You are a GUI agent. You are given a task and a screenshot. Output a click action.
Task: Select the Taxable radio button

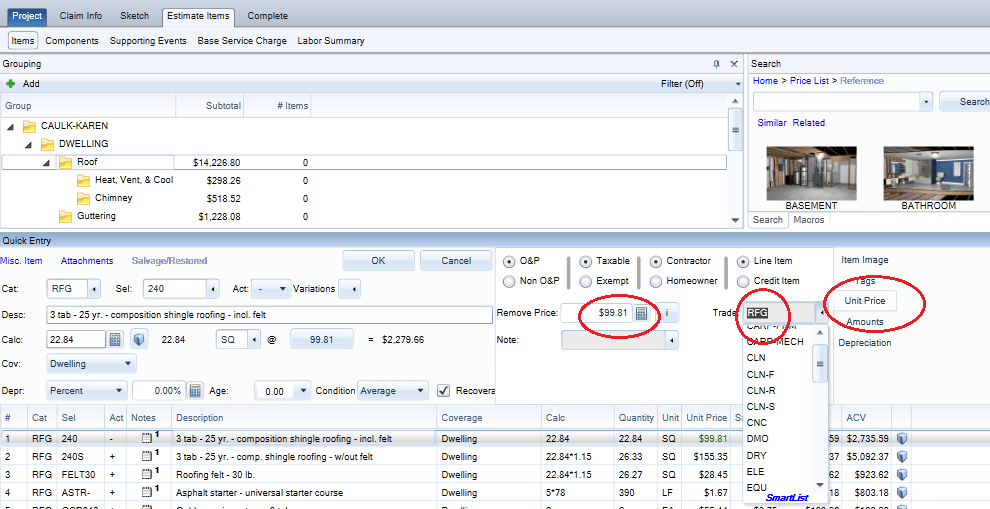(x=586, y=261)
